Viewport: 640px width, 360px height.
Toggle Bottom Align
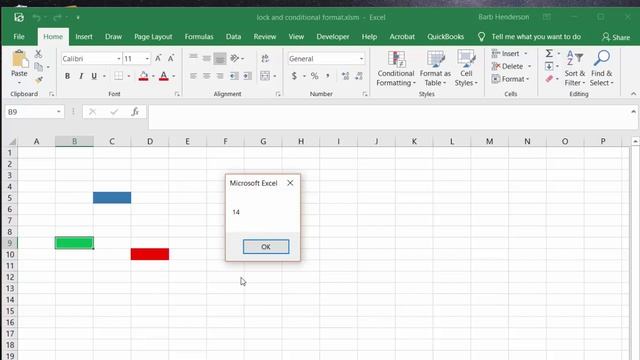(x=220, y=58)
